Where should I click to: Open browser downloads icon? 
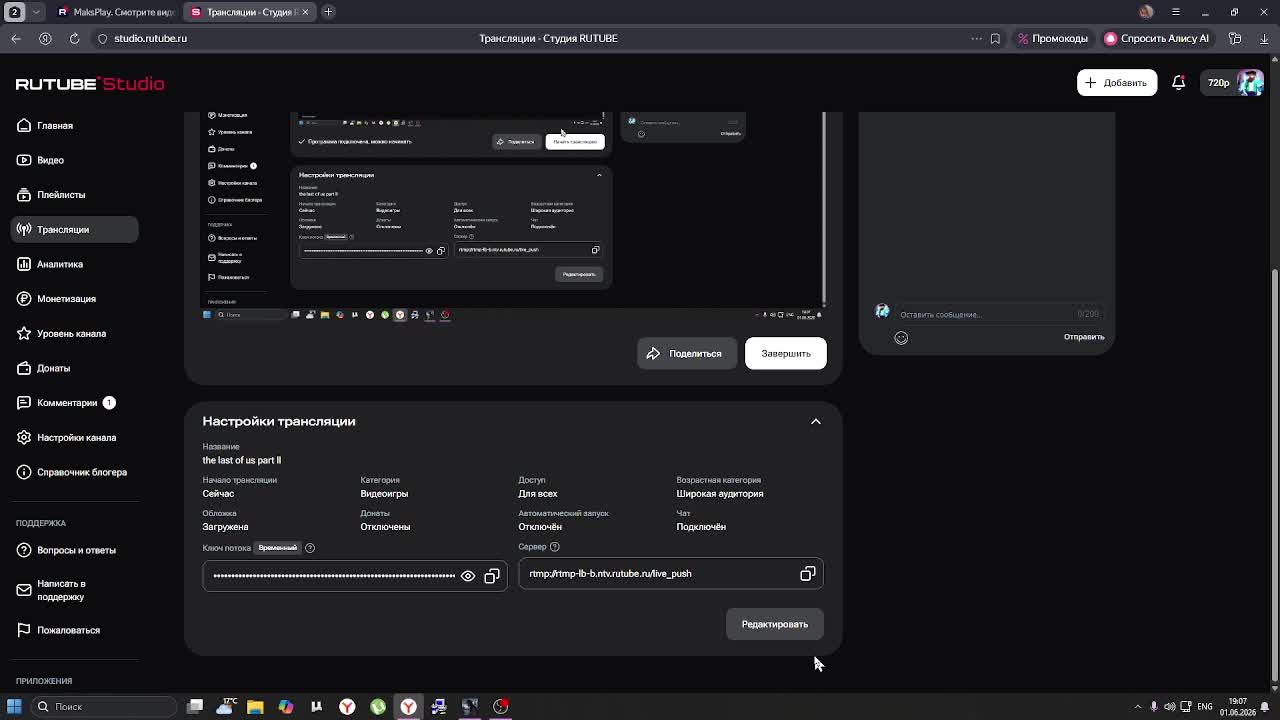1264,38
